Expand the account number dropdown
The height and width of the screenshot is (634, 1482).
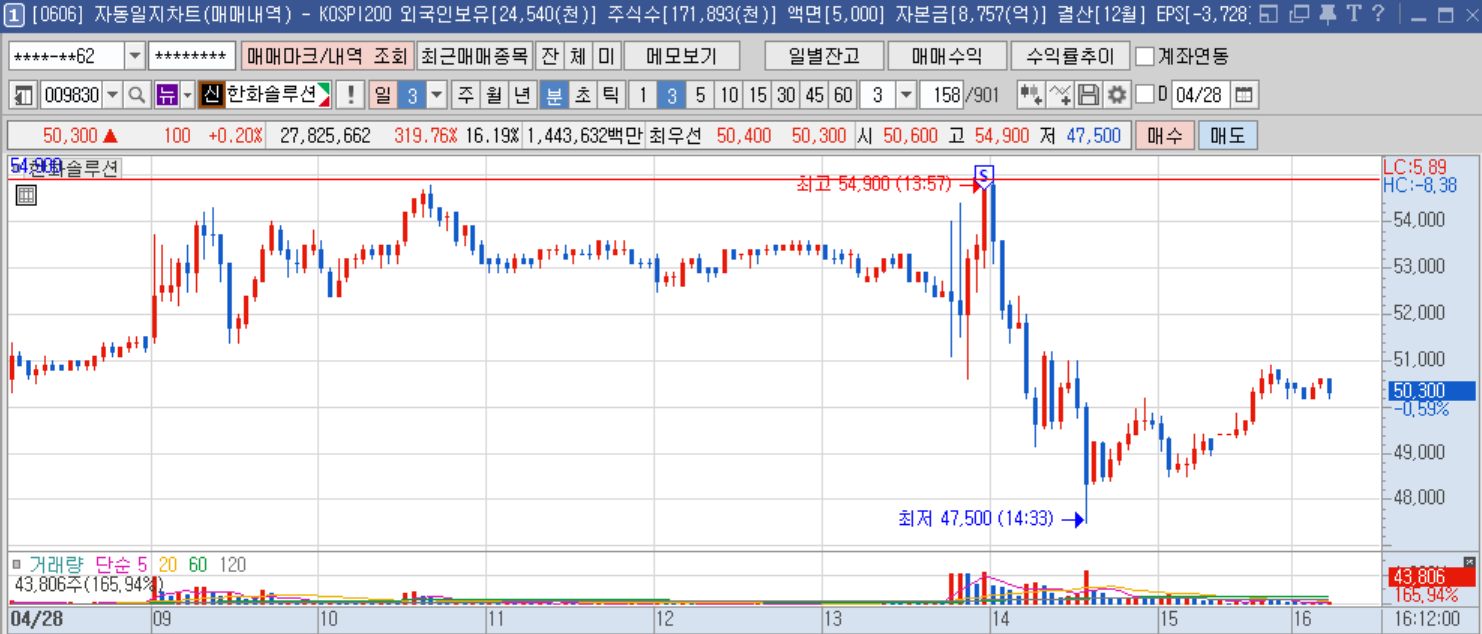pyautogui.click(x=135, y=56)
